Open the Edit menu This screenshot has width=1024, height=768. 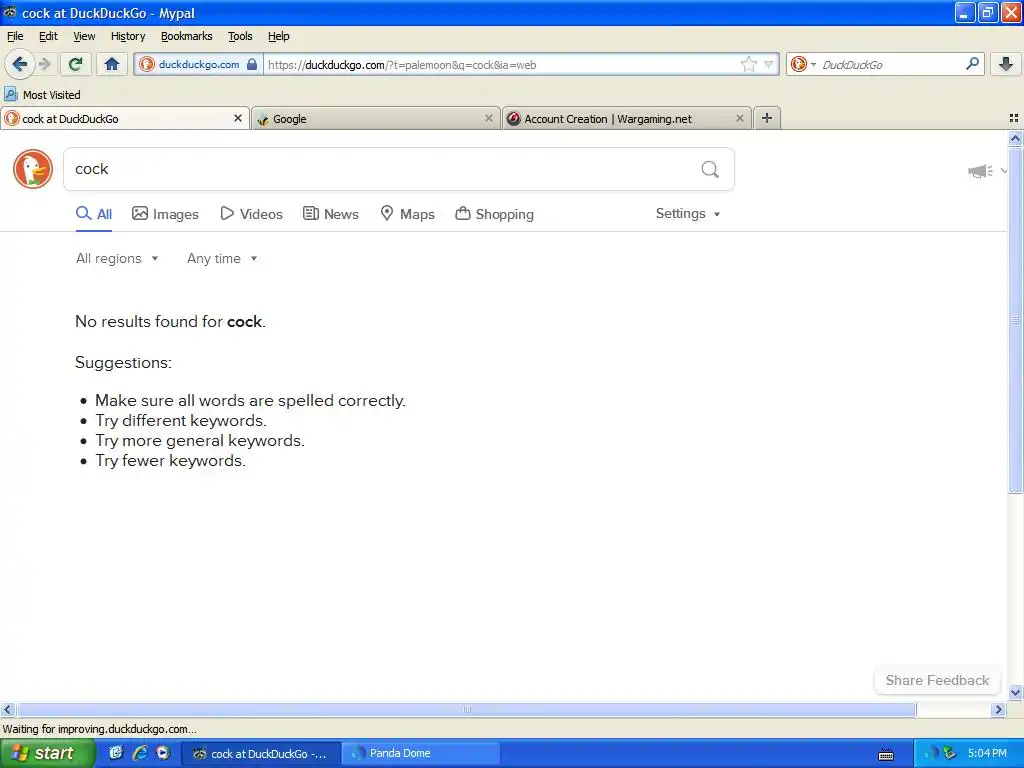click(48, 36)
